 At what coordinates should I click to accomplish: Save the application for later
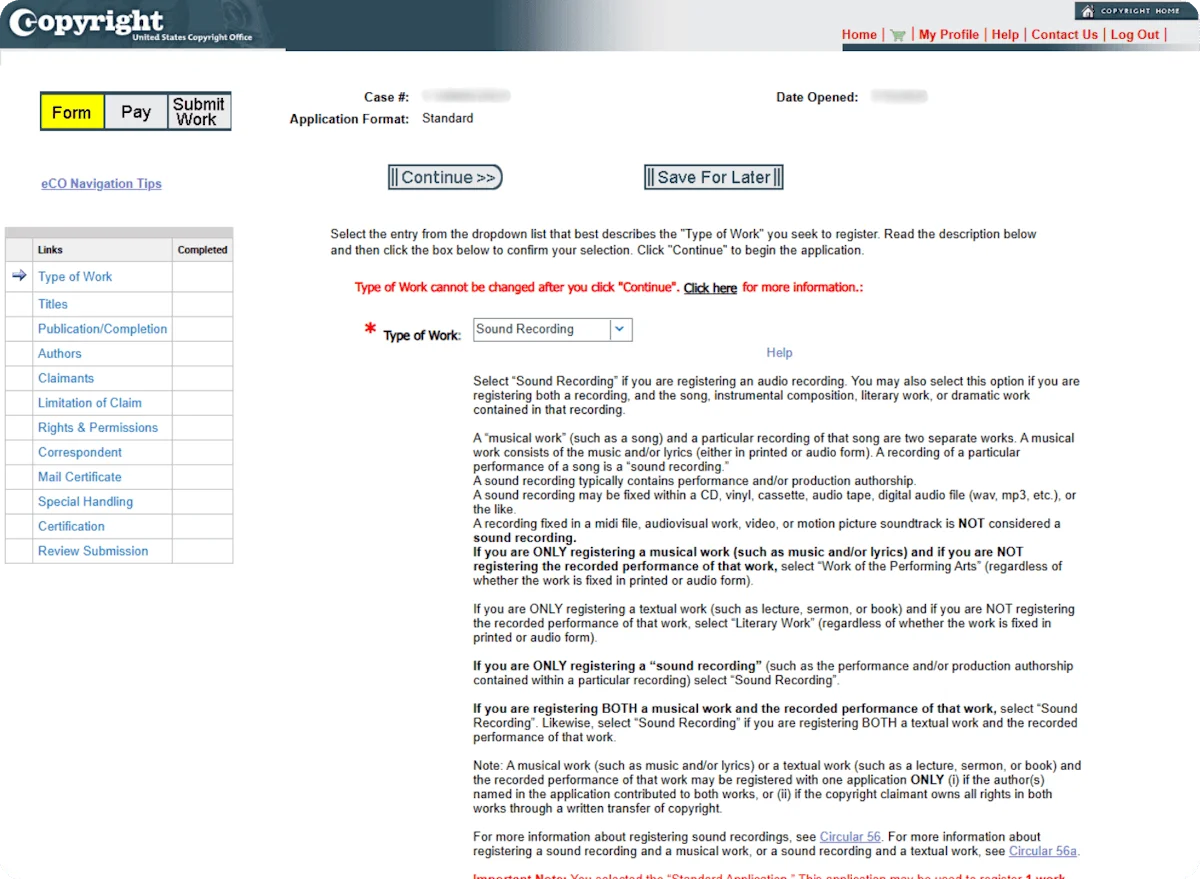click(713, 177)
